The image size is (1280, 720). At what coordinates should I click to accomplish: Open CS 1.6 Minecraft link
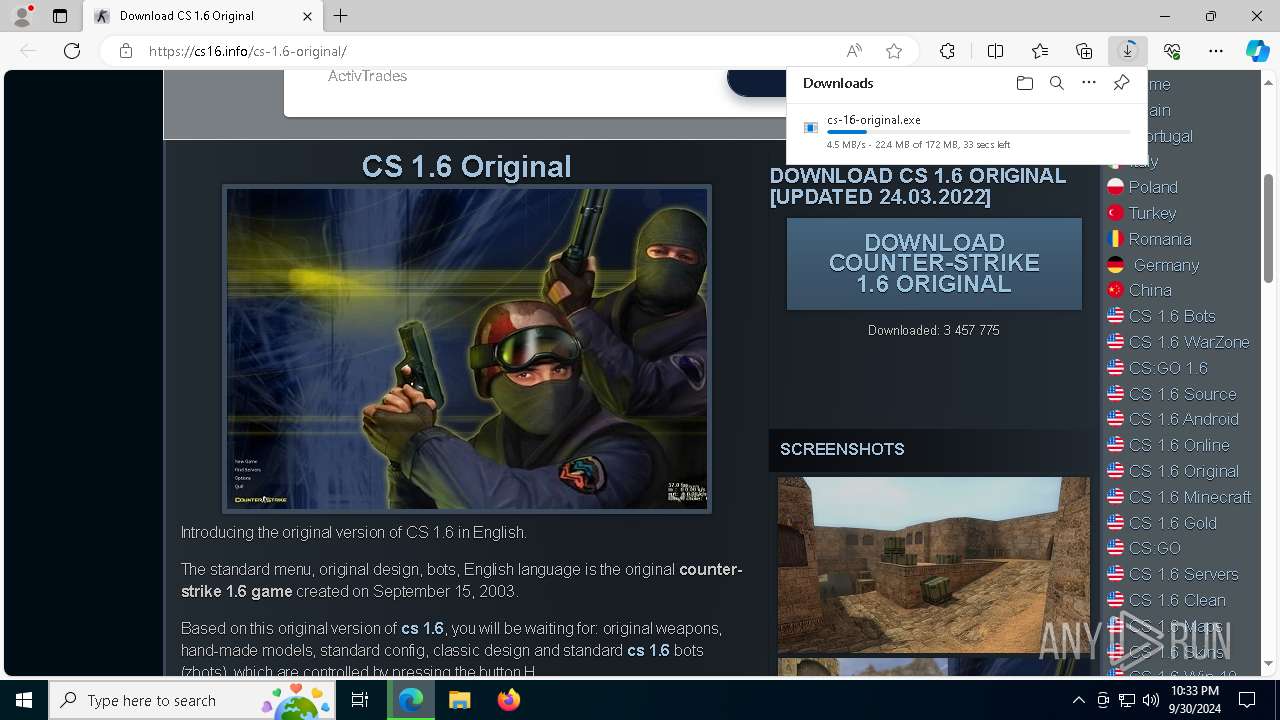point(1190,497)
